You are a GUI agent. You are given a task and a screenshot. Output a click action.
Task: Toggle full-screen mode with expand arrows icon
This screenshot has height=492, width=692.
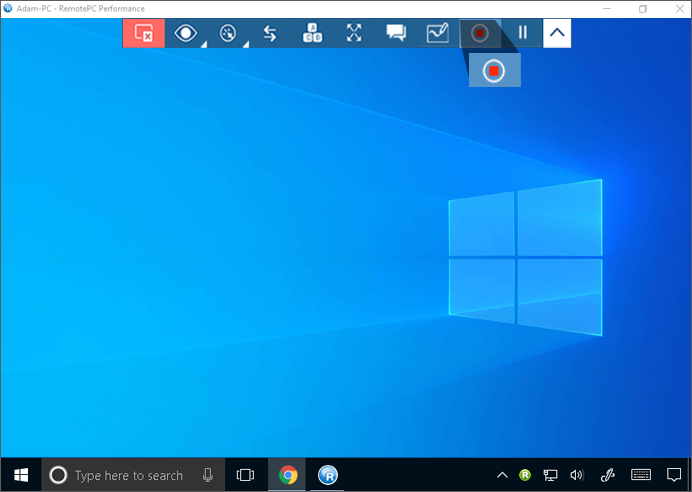click(354, 33)
